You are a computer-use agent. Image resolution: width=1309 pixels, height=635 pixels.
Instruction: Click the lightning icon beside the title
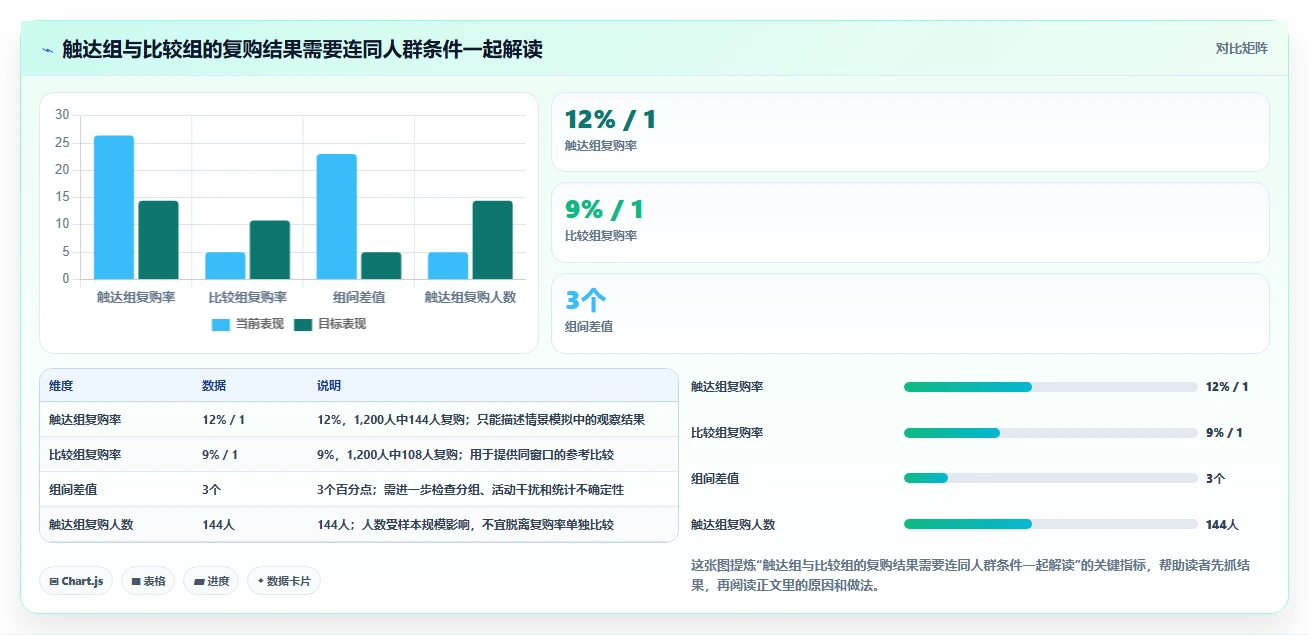point(48,50)
